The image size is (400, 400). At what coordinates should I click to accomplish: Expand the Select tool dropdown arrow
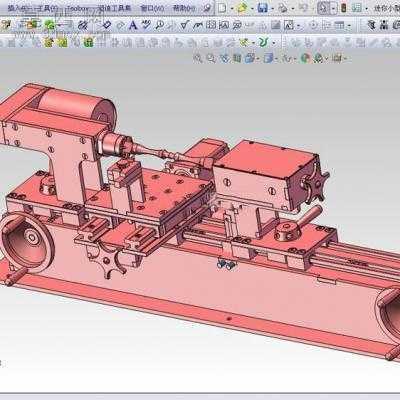coord(333,8)
